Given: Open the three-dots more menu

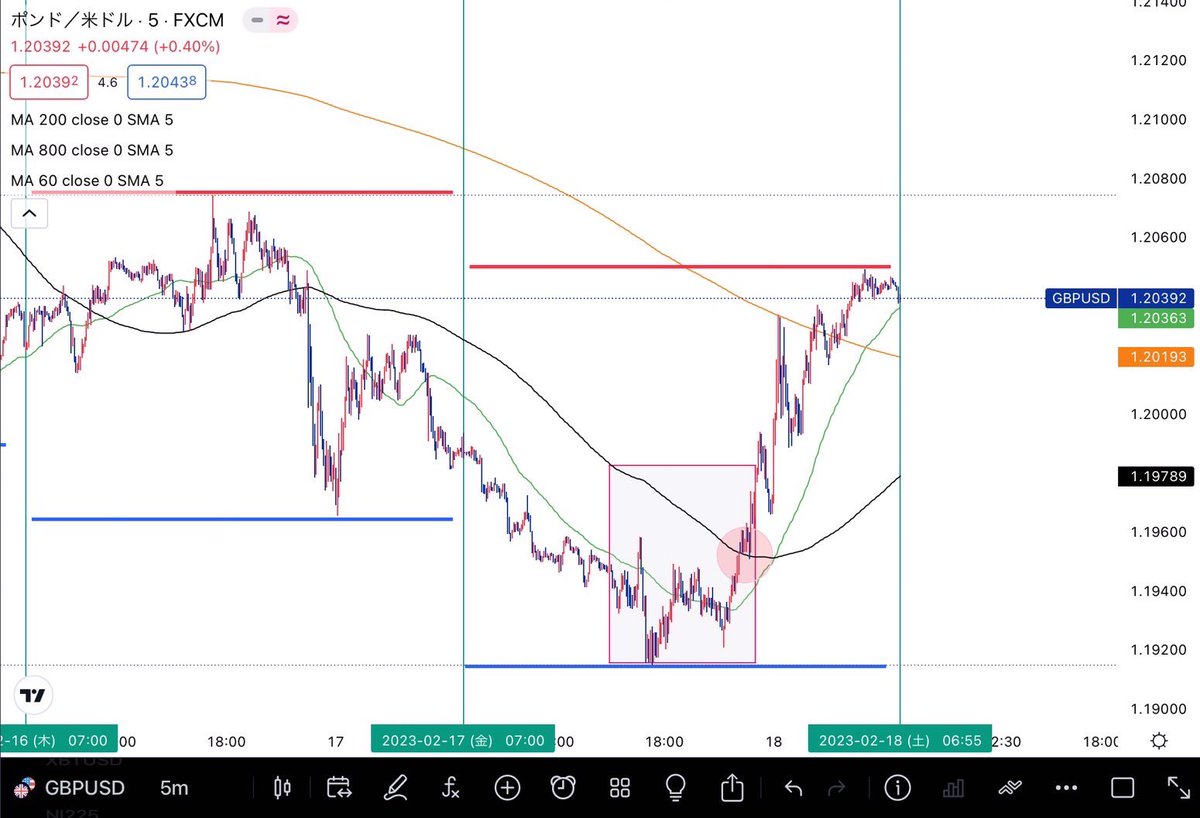Looking at the screenshot, I should pos(1066,788).
